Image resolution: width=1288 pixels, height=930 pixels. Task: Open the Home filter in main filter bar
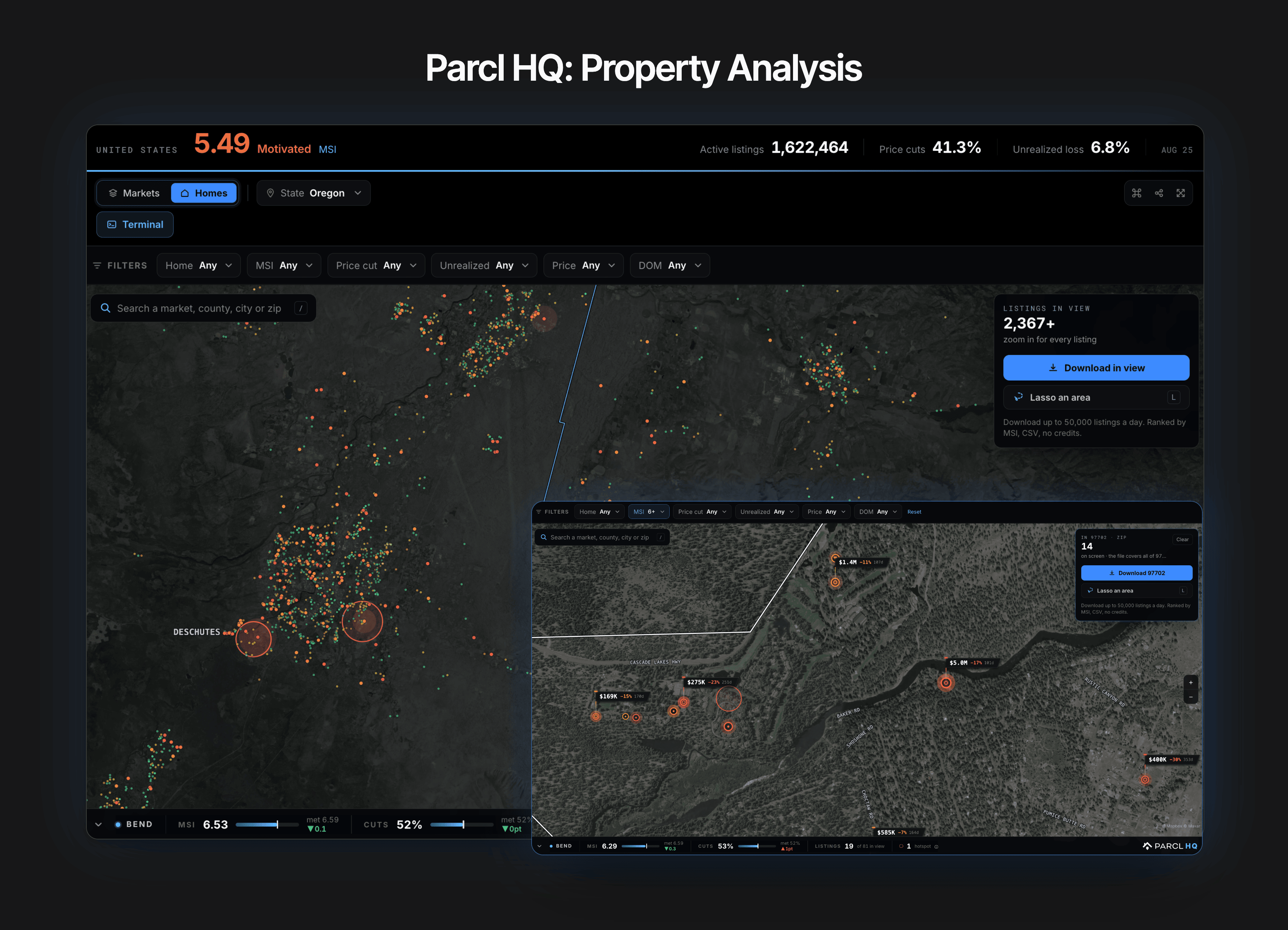pyautogui.click(x=199, y=266)
